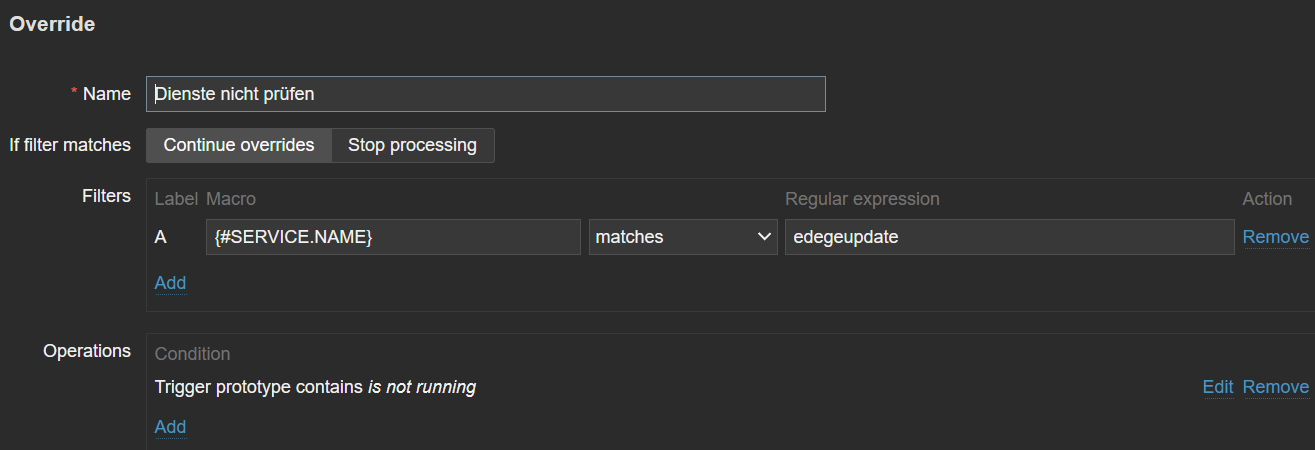This screenshot has width=1315, height=450.
Task: Click the Override dialog heading
Action: [x=52, y=25]
